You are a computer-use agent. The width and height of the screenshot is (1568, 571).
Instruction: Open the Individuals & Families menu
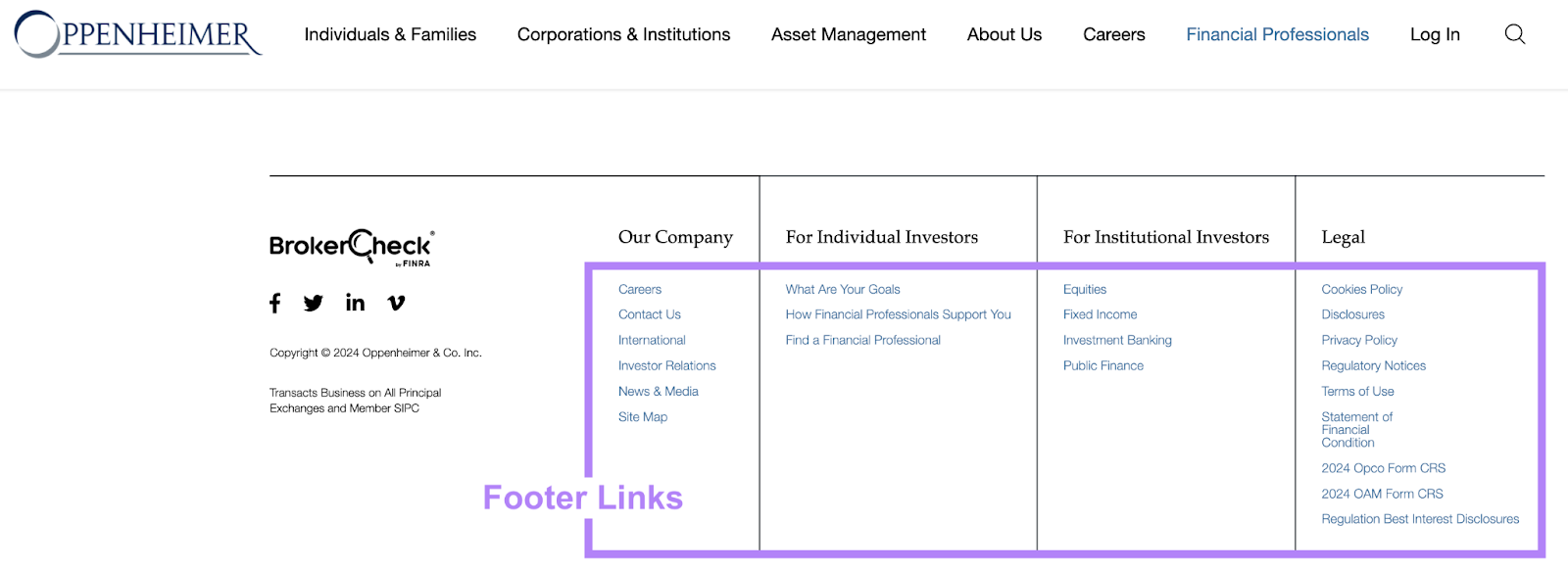pyautogui.click(x=389, y=34)
